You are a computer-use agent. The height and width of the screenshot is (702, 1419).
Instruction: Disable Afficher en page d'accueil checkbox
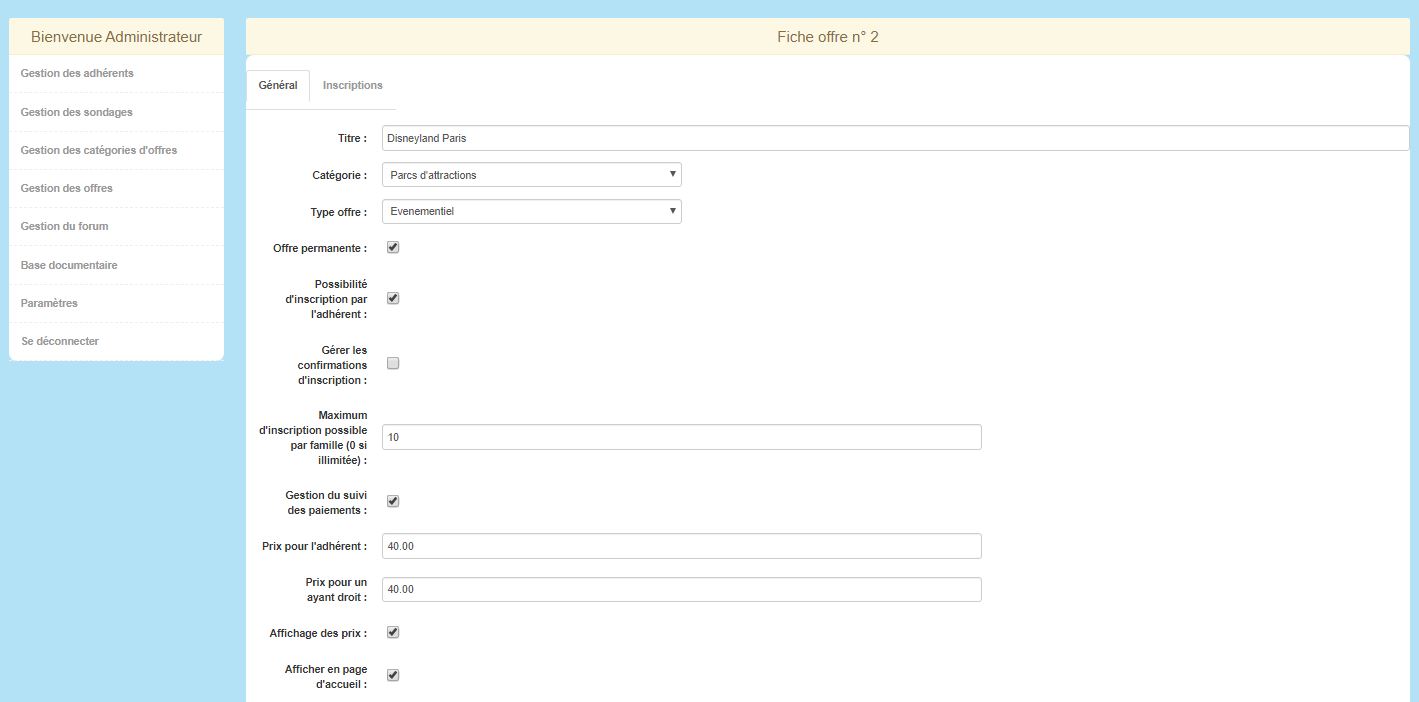click(x=393, y=675)
